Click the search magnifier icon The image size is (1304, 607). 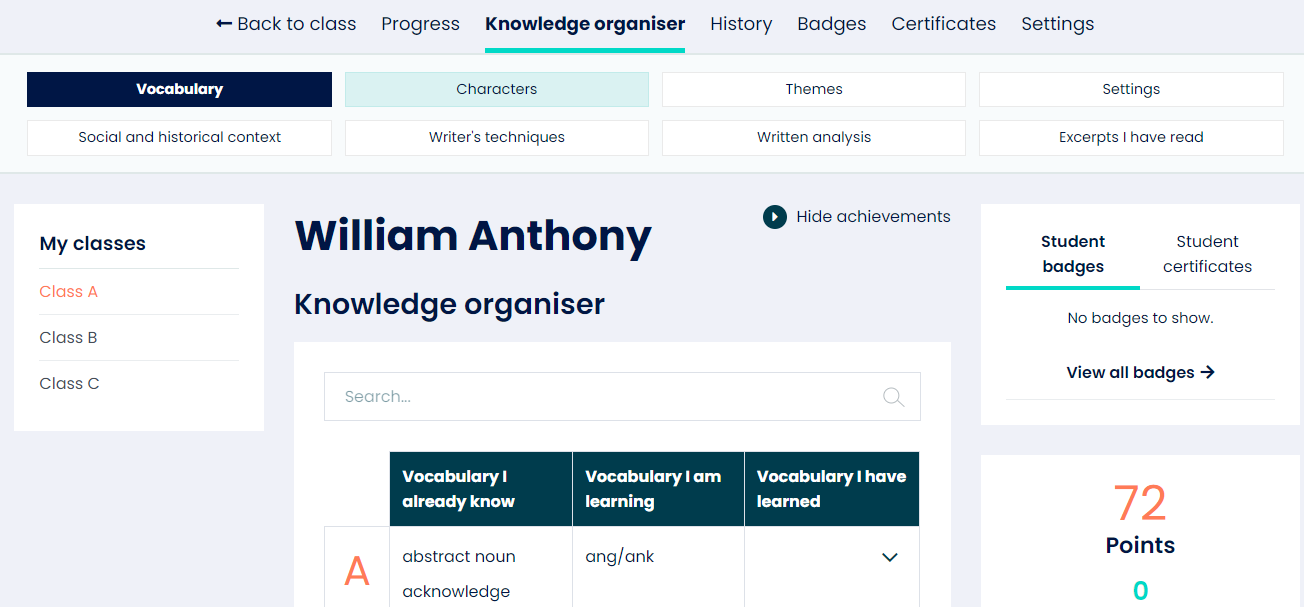(x=893, y=397)
